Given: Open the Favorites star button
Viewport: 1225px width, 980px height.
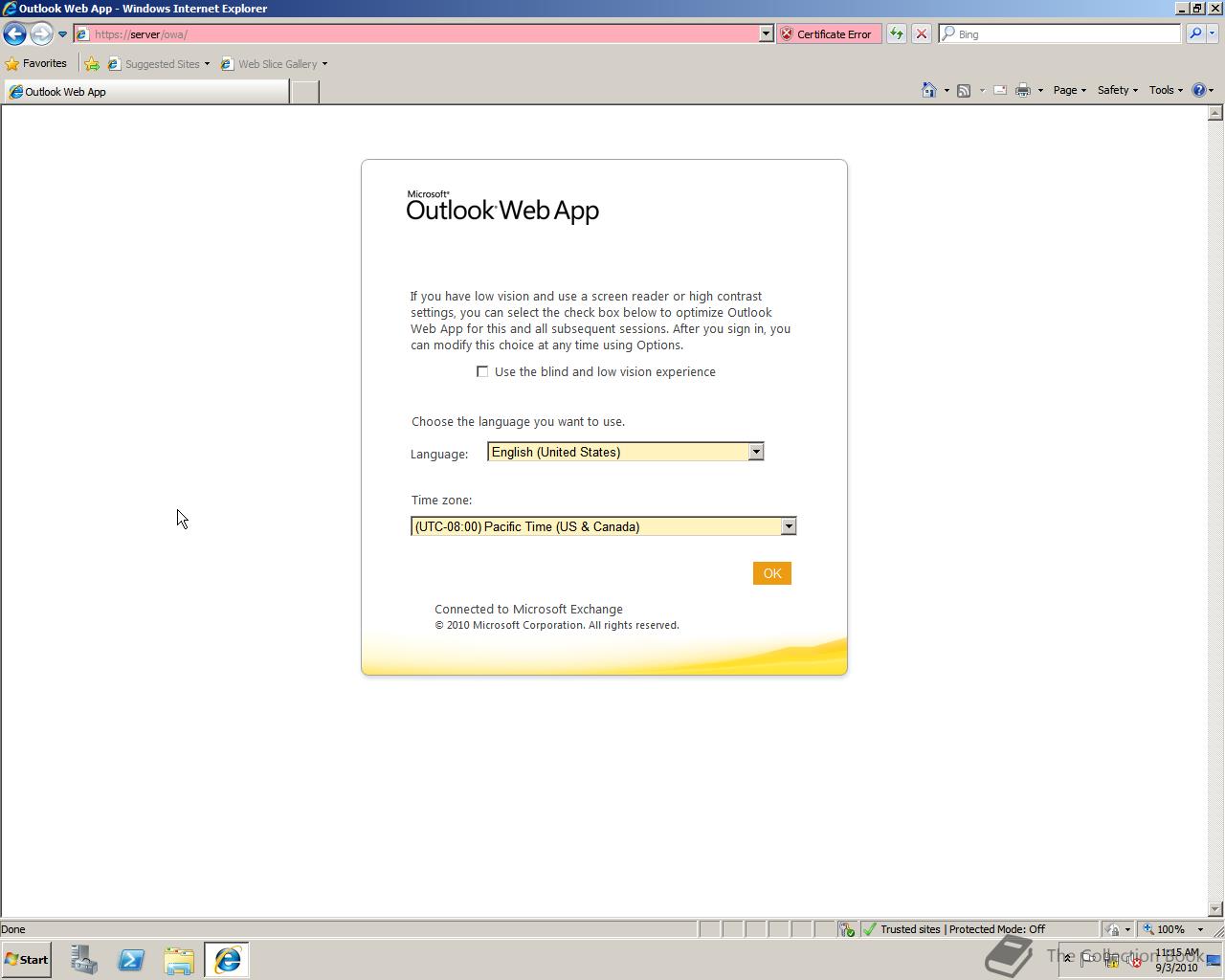Looking at the screenshot, I should pos(36,64).
